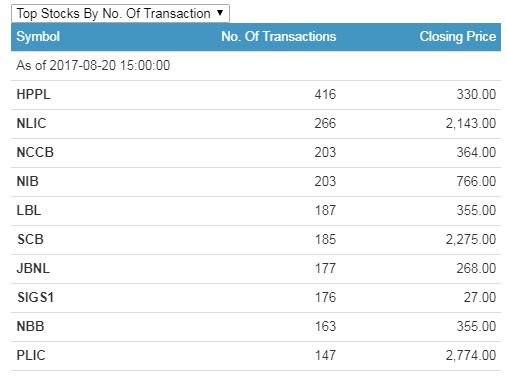Click the JBNL symbol
507x377 pixels.
point(33,268)
